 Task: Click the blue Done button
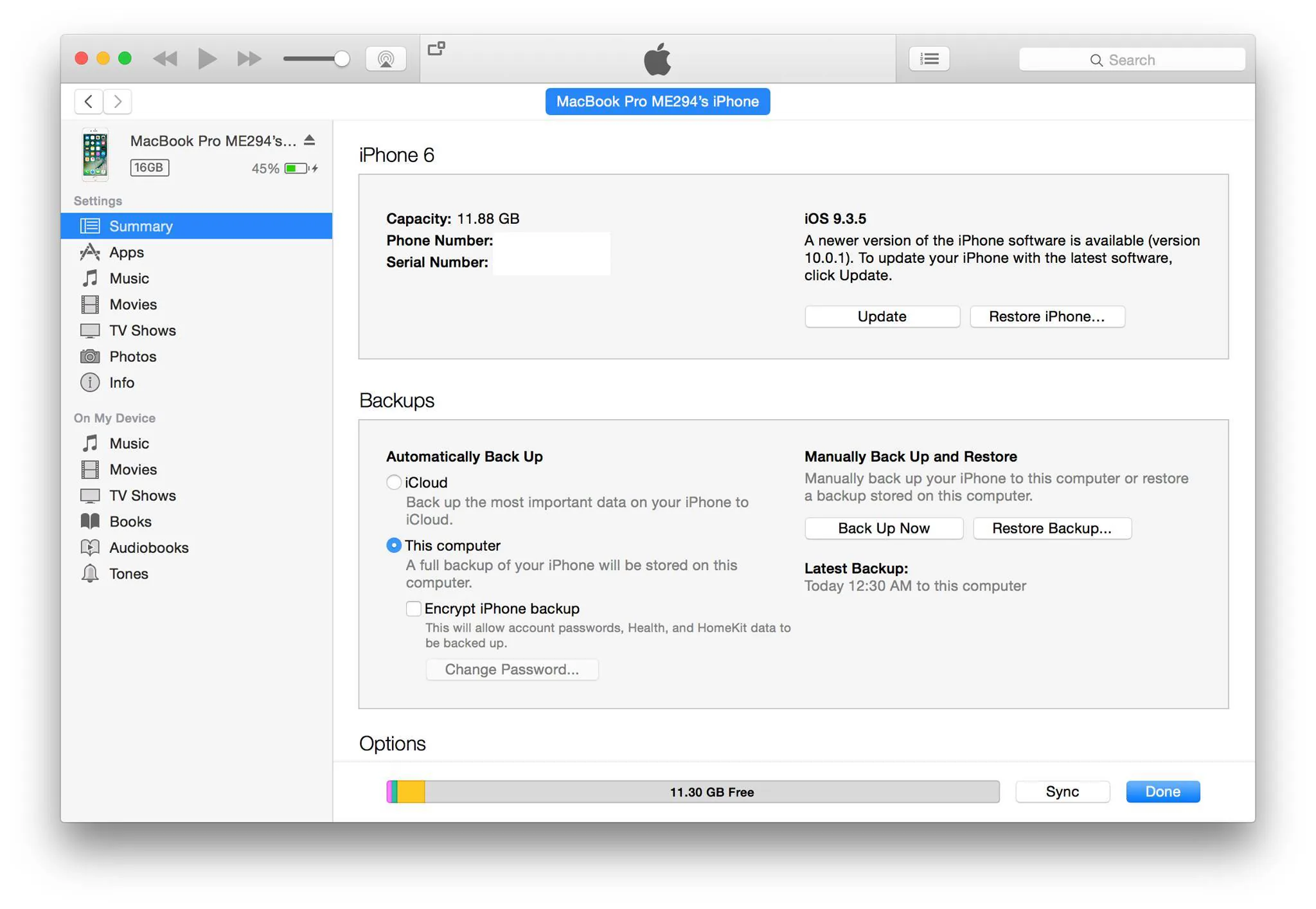tap(1163, 791)
